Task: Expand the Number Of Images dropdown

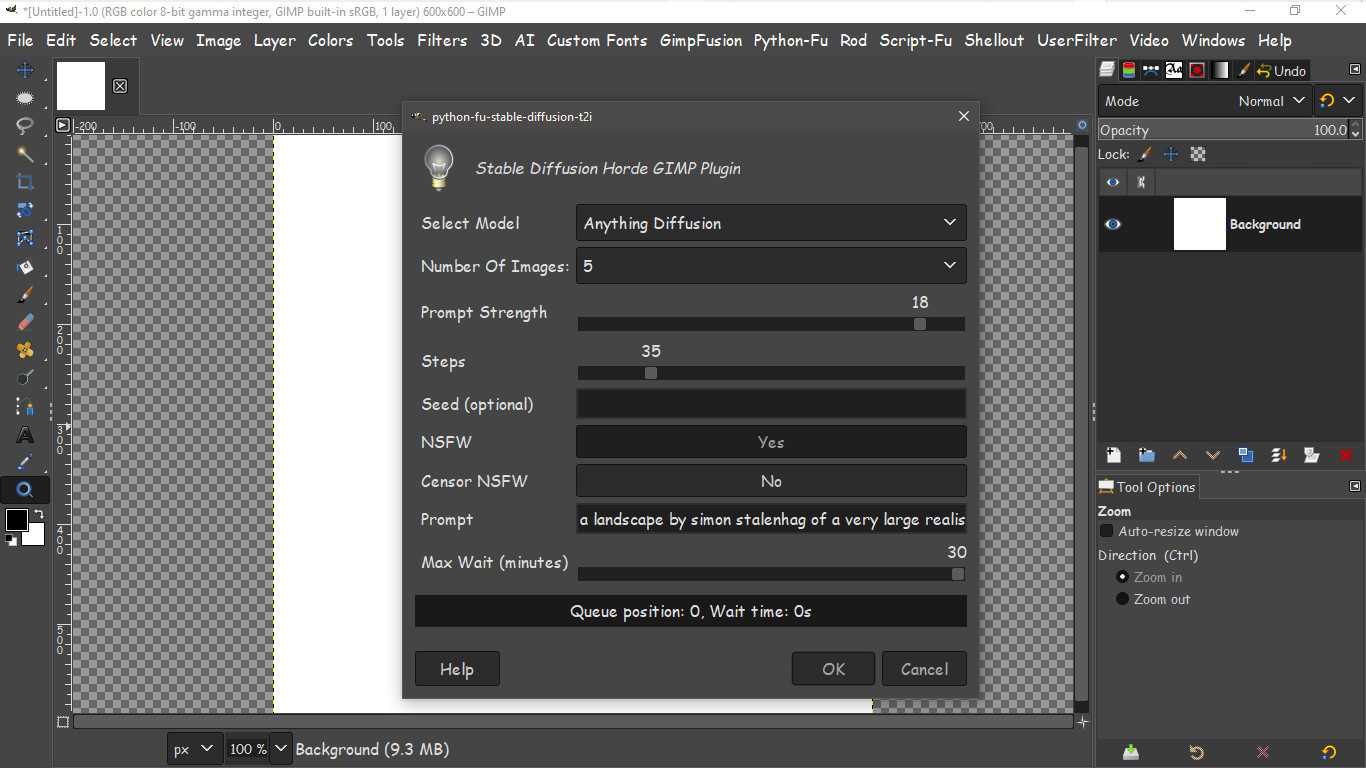Action: pyautogui.click(x=771, y=266)
